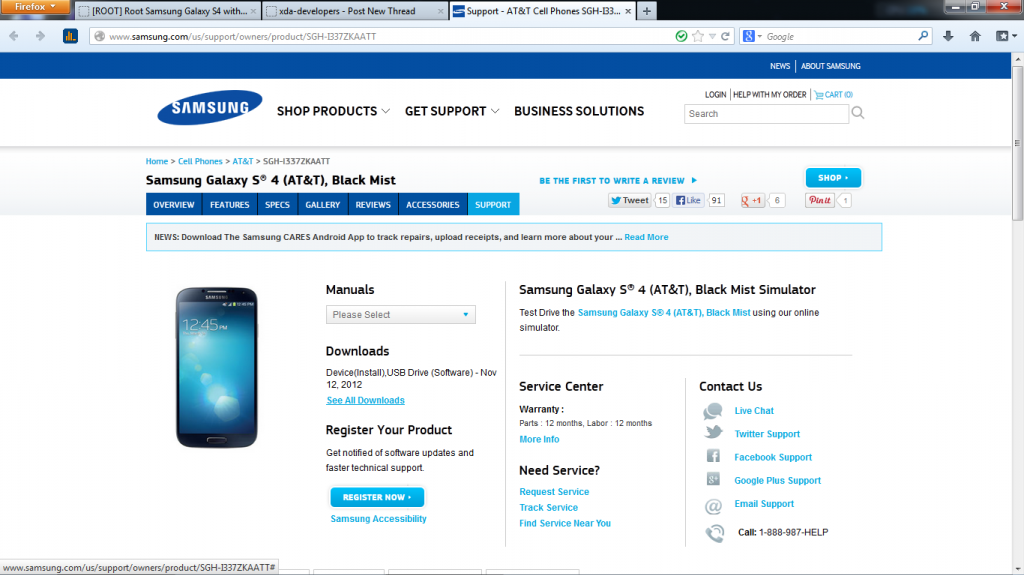Screen dimensions: 1024x575
Task: Open the blue chart toolbar icon
Action: (71, 37)
